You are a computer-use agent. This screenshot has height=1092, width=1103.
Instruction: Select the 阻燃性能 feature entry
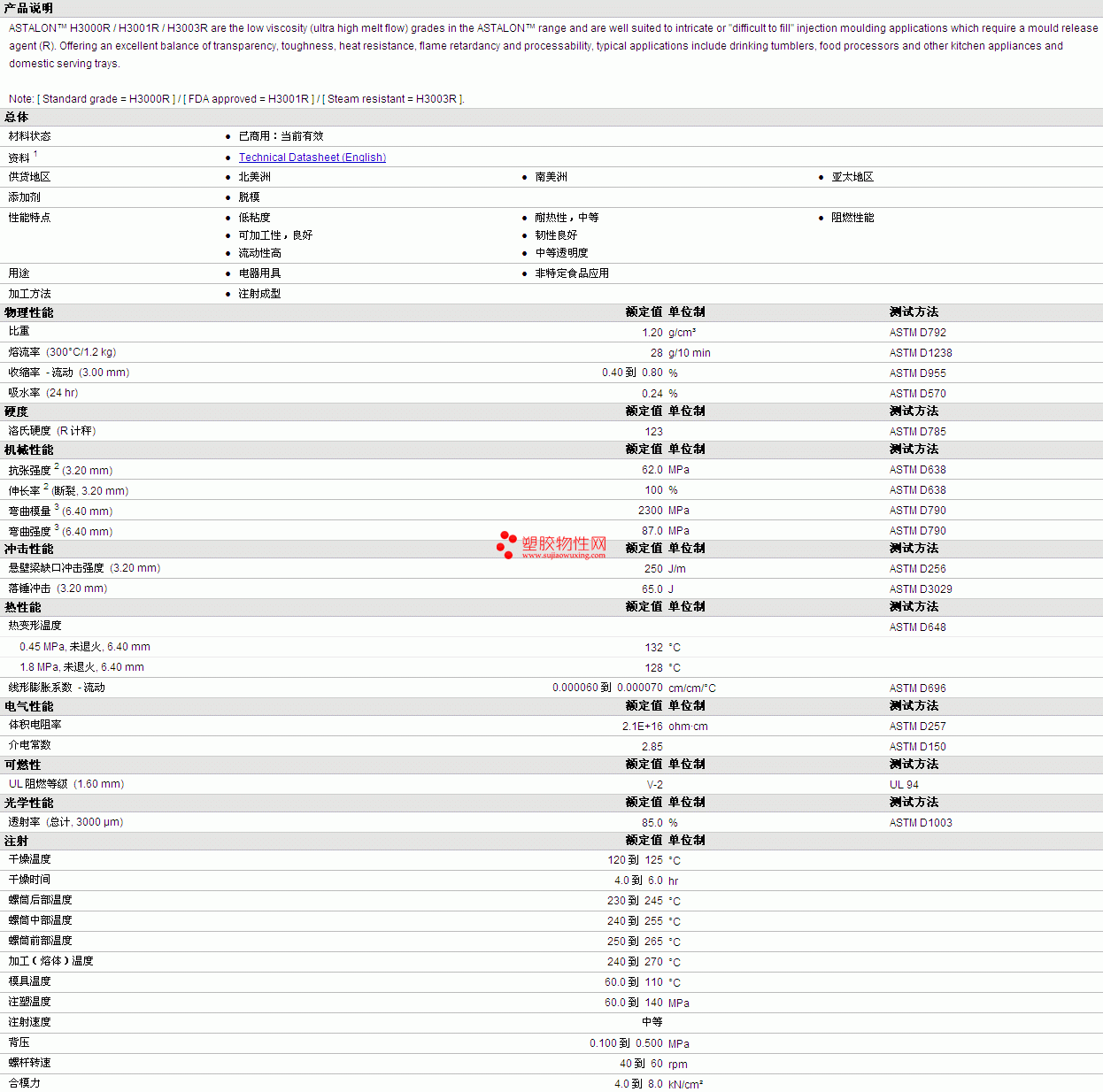coord(852,218)
